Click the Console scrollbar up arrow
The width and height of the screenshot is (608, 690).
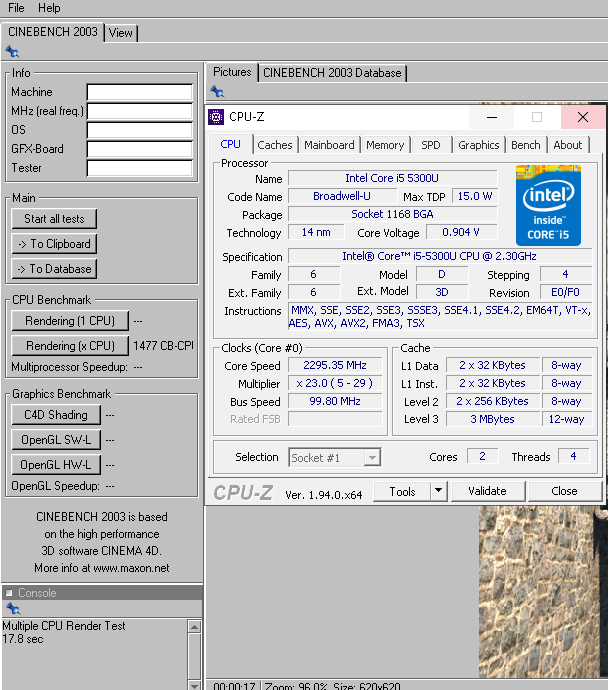tap(194, 627)
